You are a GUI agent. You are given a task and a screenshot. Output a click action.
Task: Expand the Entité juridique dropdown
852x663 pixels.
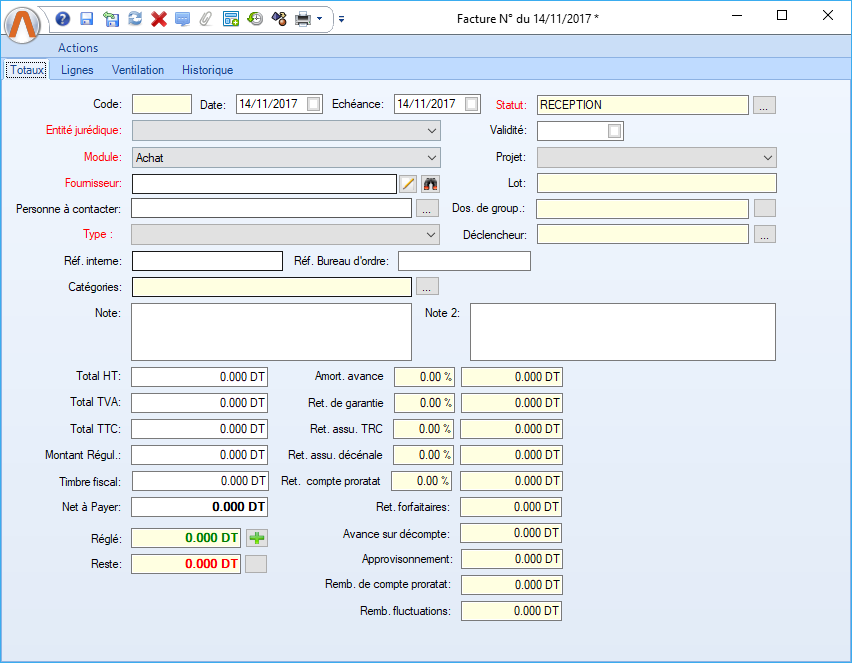pyautogui.click(x=431, y=131)
